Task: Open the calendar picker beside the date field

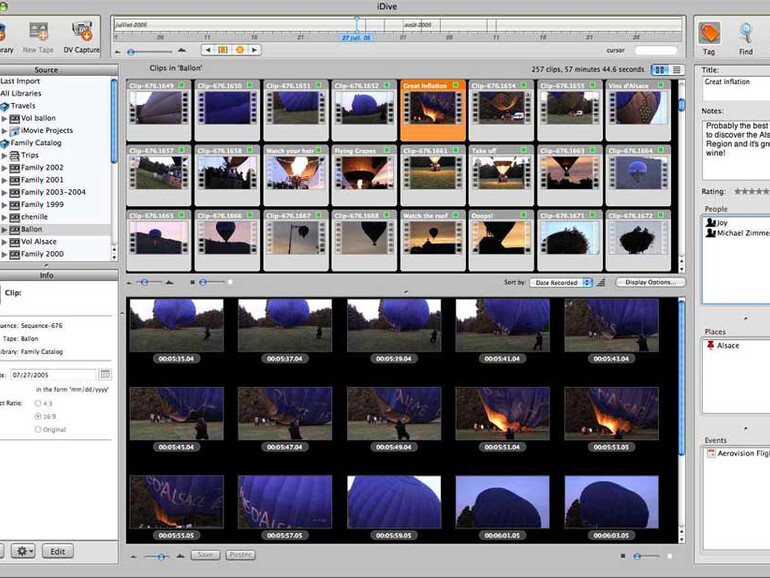Action: [106, 374]
